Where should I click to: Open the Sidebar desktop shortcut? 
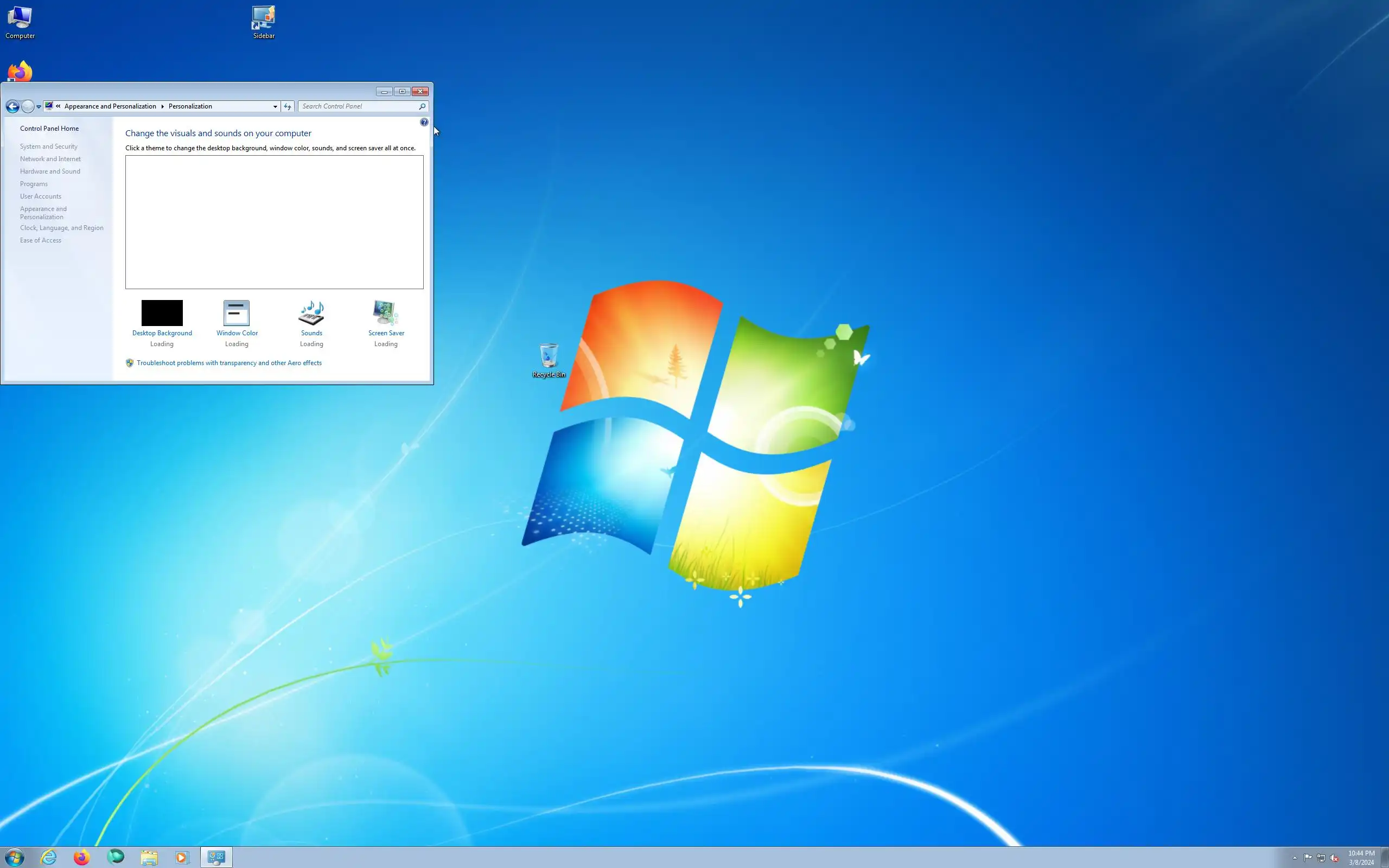[264, 18]
